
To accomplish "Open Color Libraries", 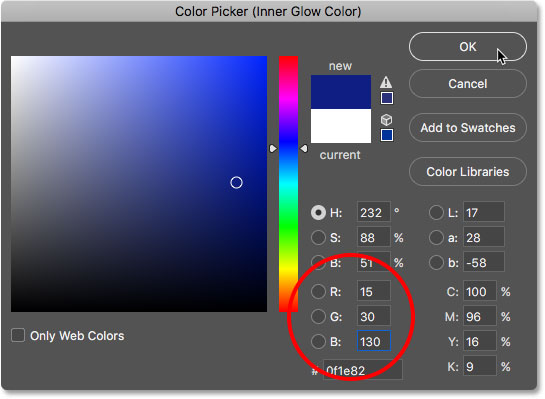I will 468,172.
